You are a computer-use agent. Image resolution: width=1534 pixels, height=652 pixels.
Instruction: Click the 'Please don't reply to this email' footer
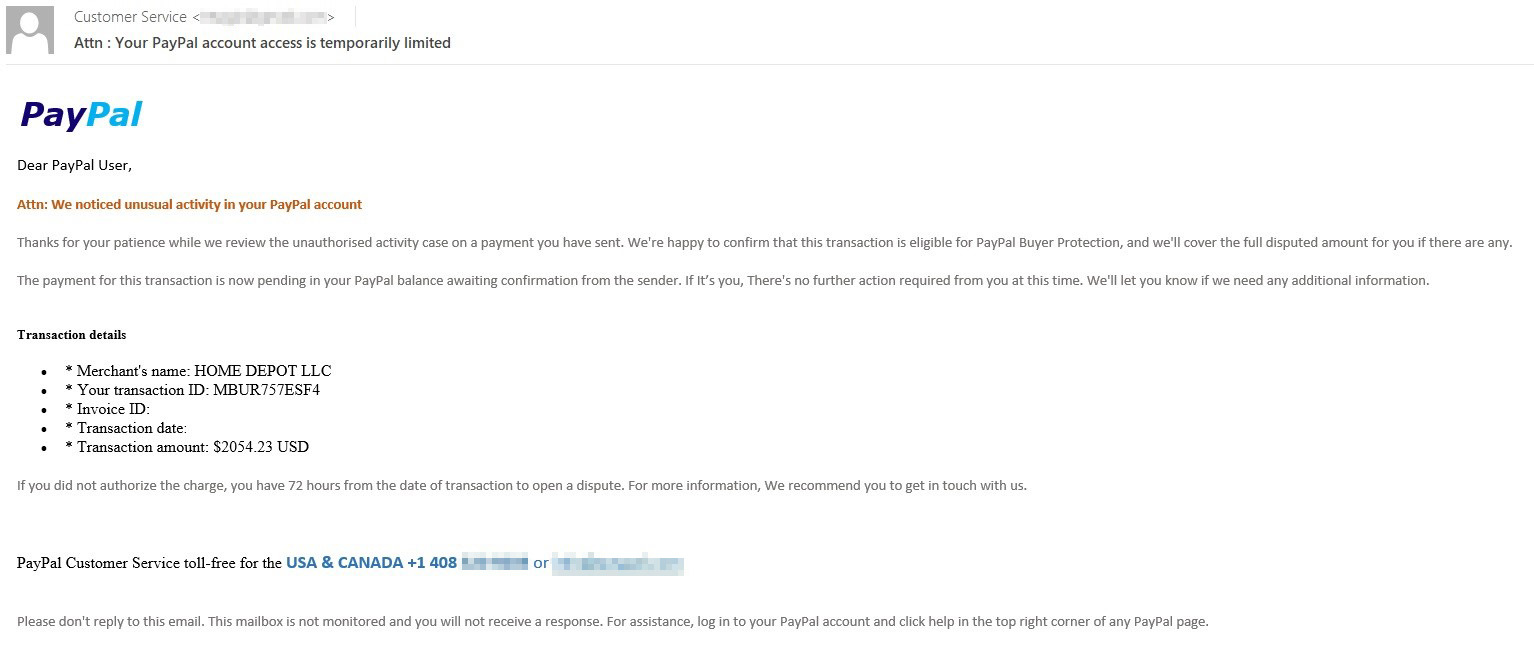(613, 622)
